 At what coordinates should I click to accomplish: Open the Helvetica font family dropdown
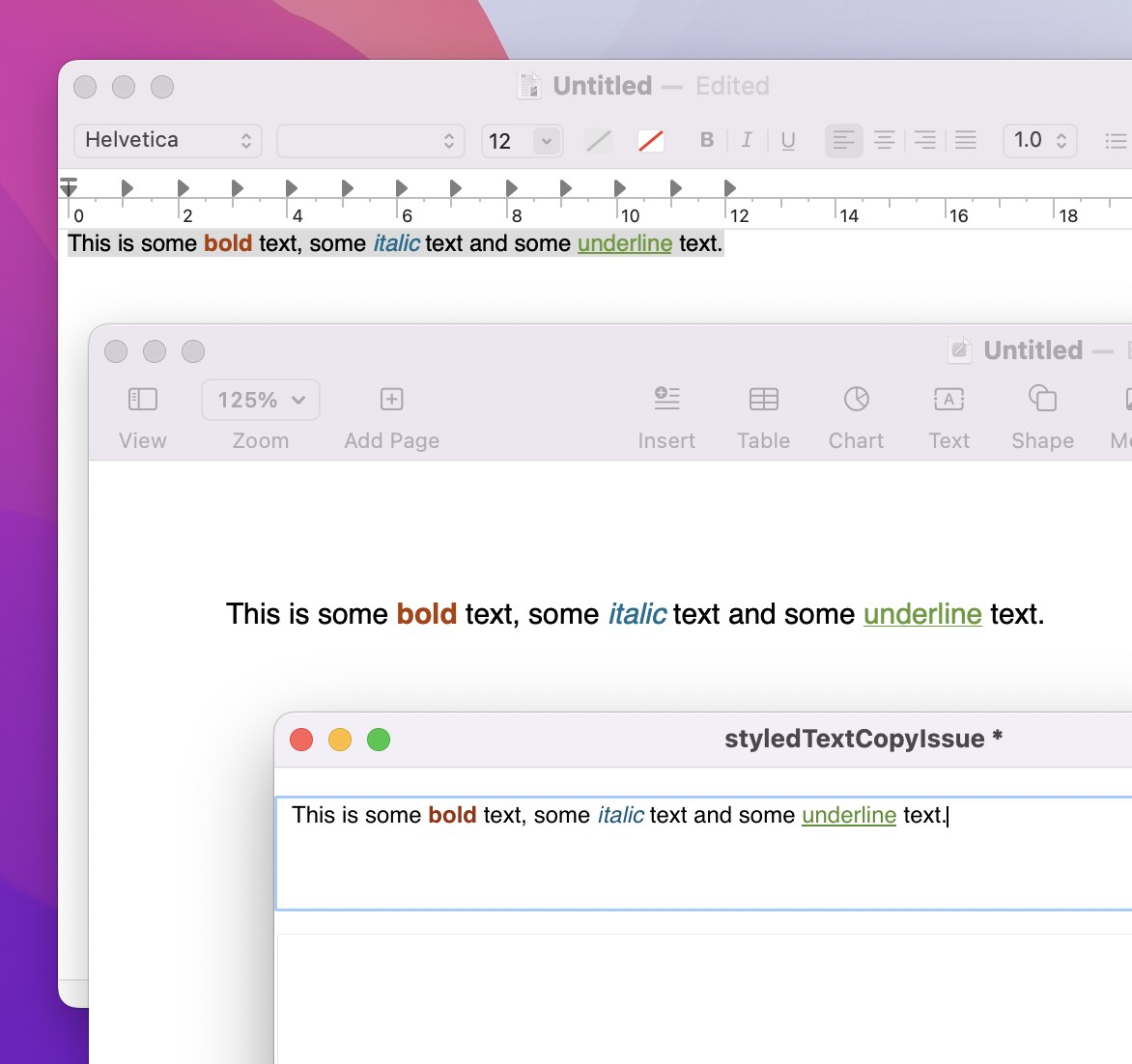click(x=168, y=140)
